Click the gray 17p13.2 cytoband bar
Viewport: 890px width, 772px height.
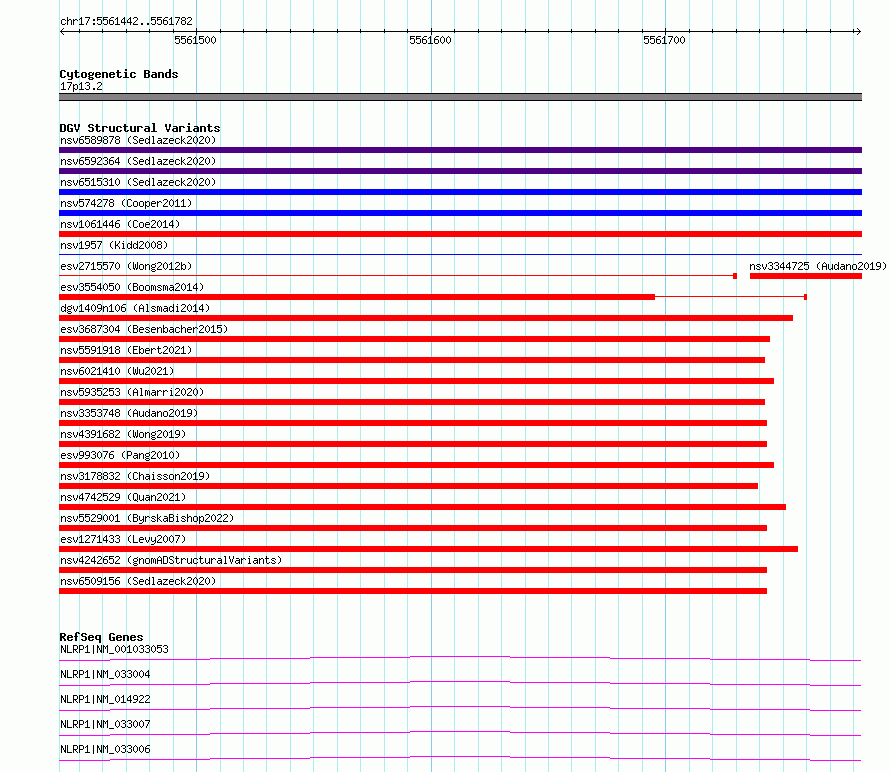[460, 97]
